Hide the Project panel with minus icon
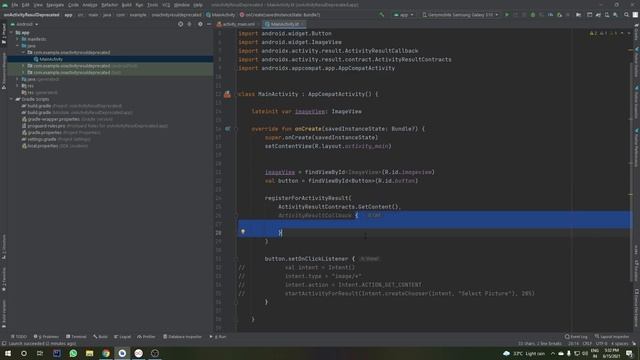This screenshot has height=360, width=640. tap(209, 24)
